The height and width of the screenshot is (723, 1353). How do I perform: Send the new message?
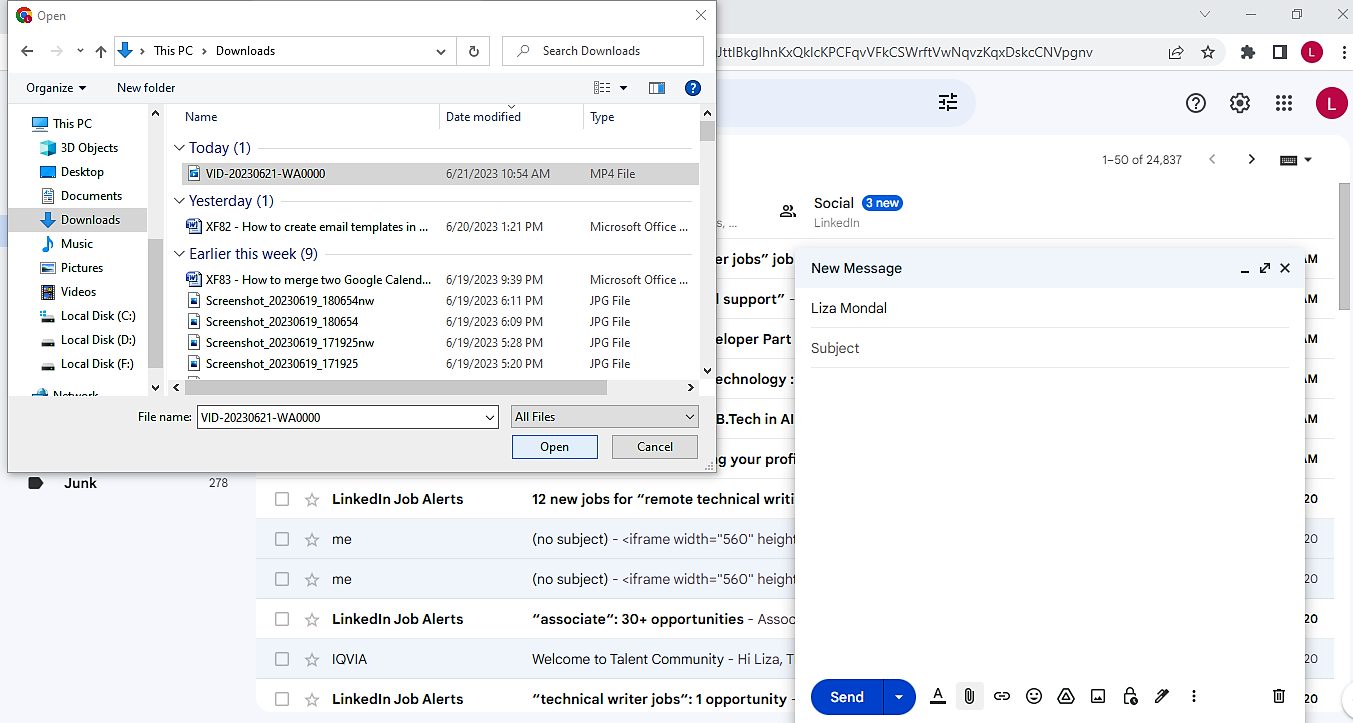point(847,697)
